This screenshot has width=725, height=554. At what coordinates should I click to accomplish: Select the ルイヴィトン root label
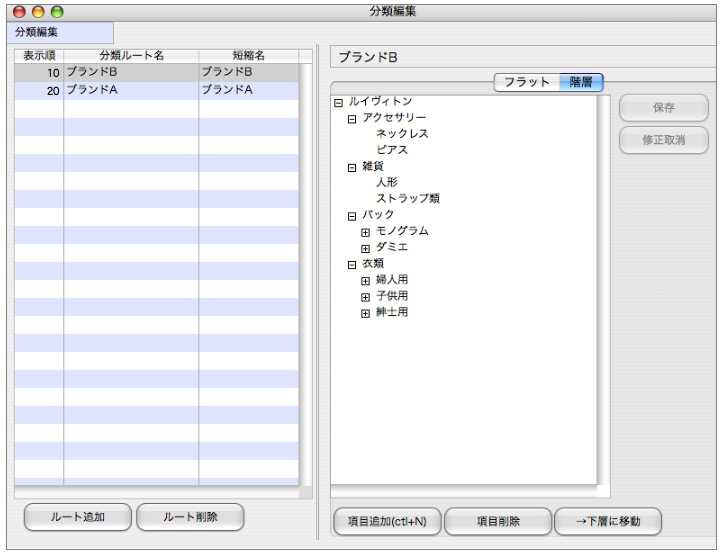pos(380,101)
